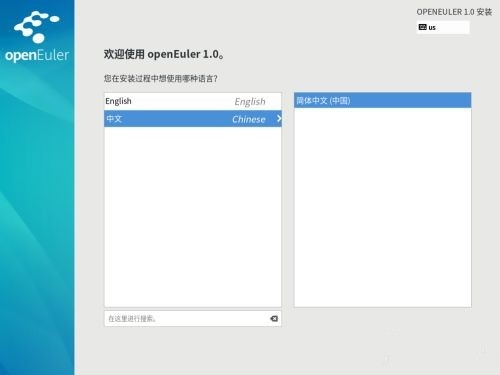
Task: Click the openEuler wordmark text
Action: 37,55
